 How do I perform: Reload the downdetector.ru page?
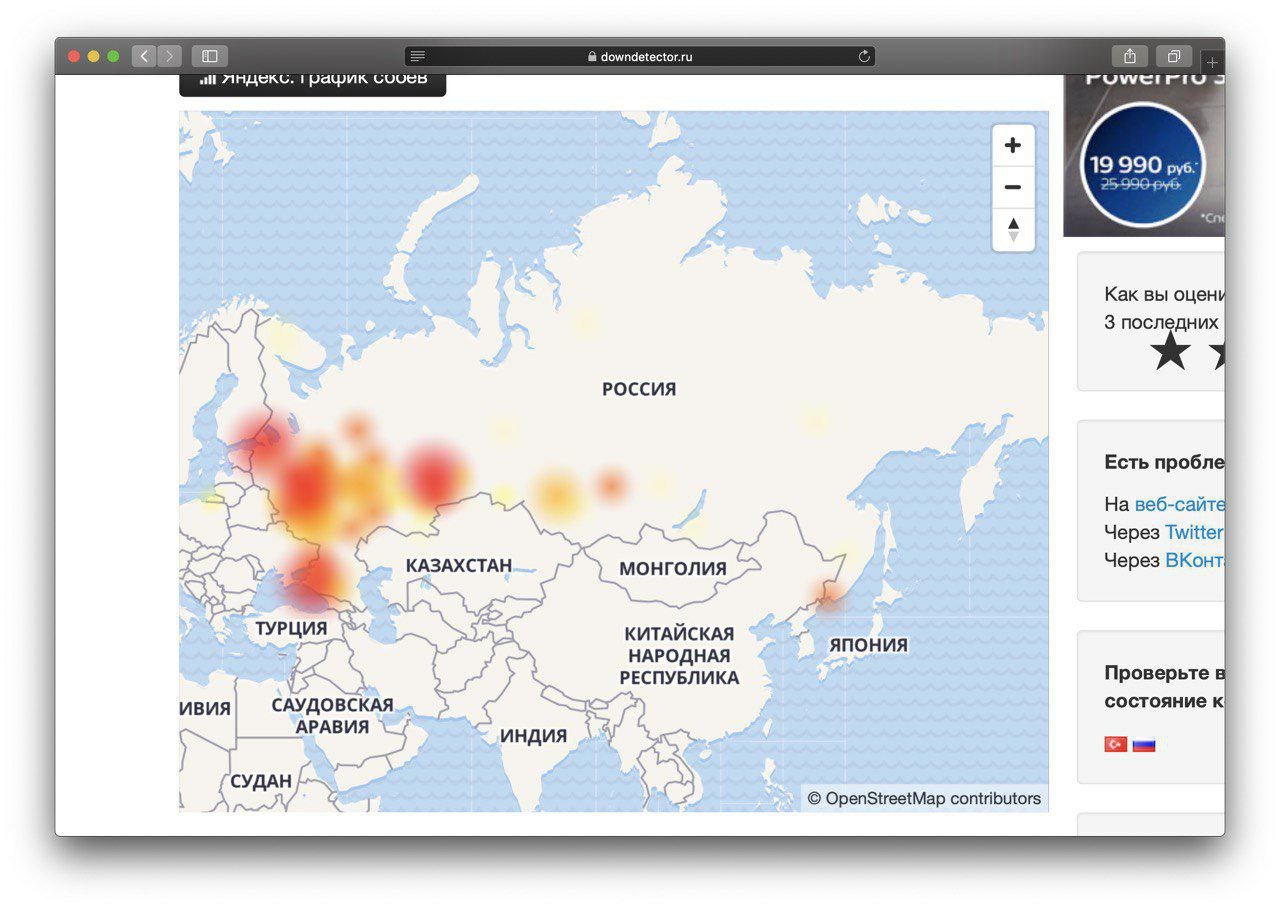click(864, 57)
